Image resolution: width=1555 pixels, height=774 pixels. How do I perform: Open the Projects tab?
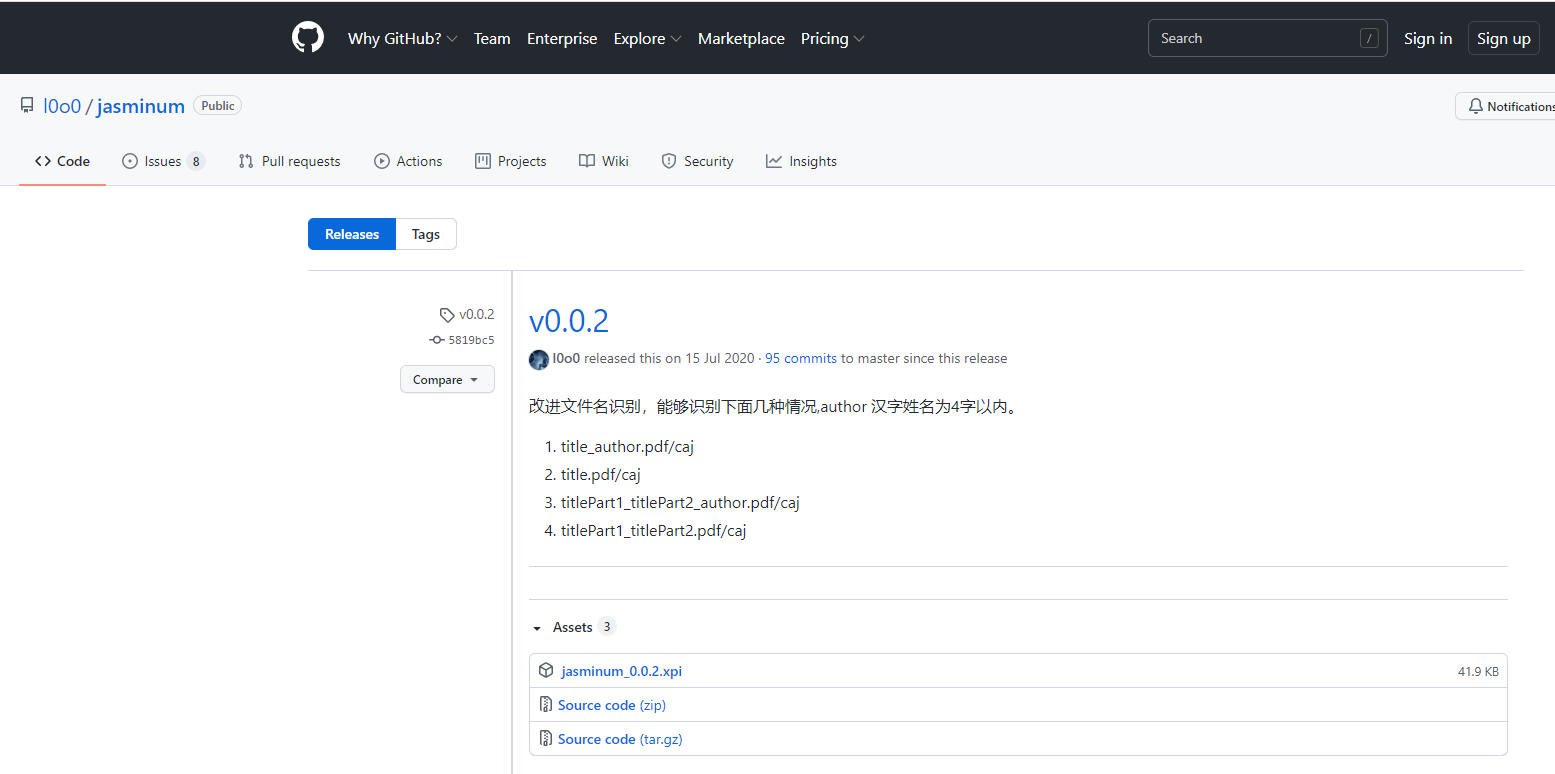pyautogui.click(x=511, y=161)
